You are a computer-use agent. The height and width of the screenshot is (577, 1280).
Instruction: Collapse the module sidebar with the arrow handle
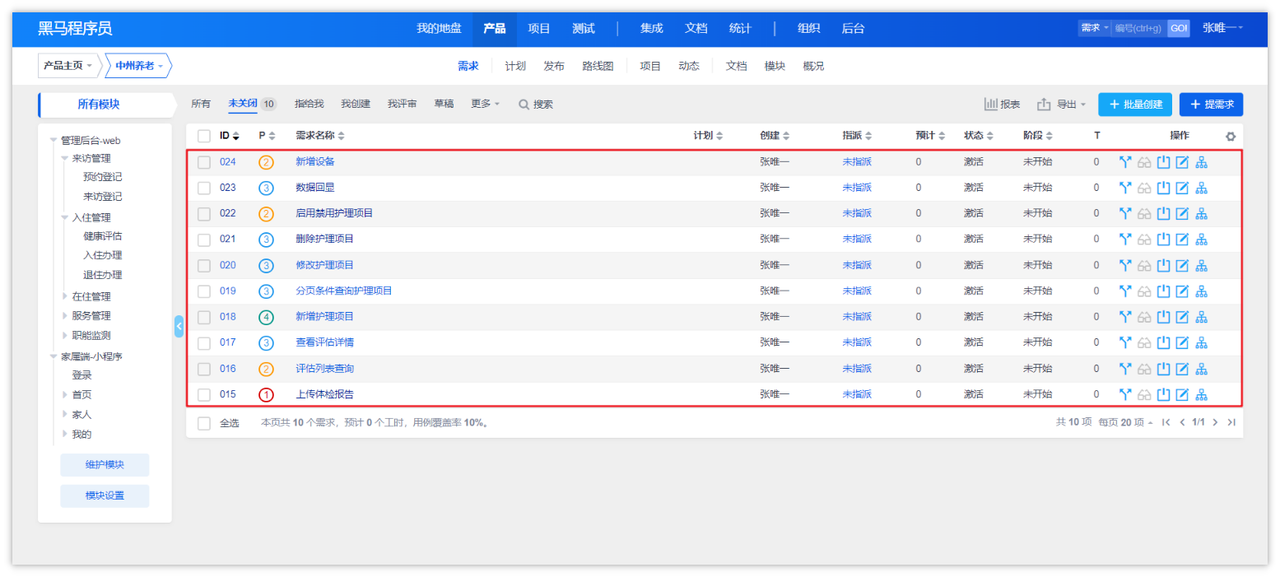[179, 326]
